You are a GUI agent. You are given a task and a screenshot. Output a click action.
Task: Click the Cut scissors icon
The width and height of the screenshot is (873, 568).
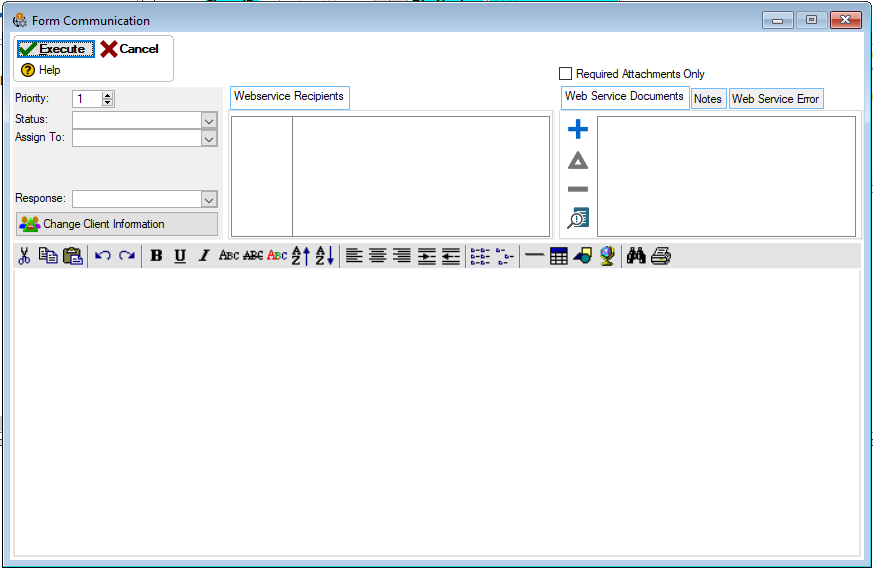pyautogui.click(x=24, y=256)
